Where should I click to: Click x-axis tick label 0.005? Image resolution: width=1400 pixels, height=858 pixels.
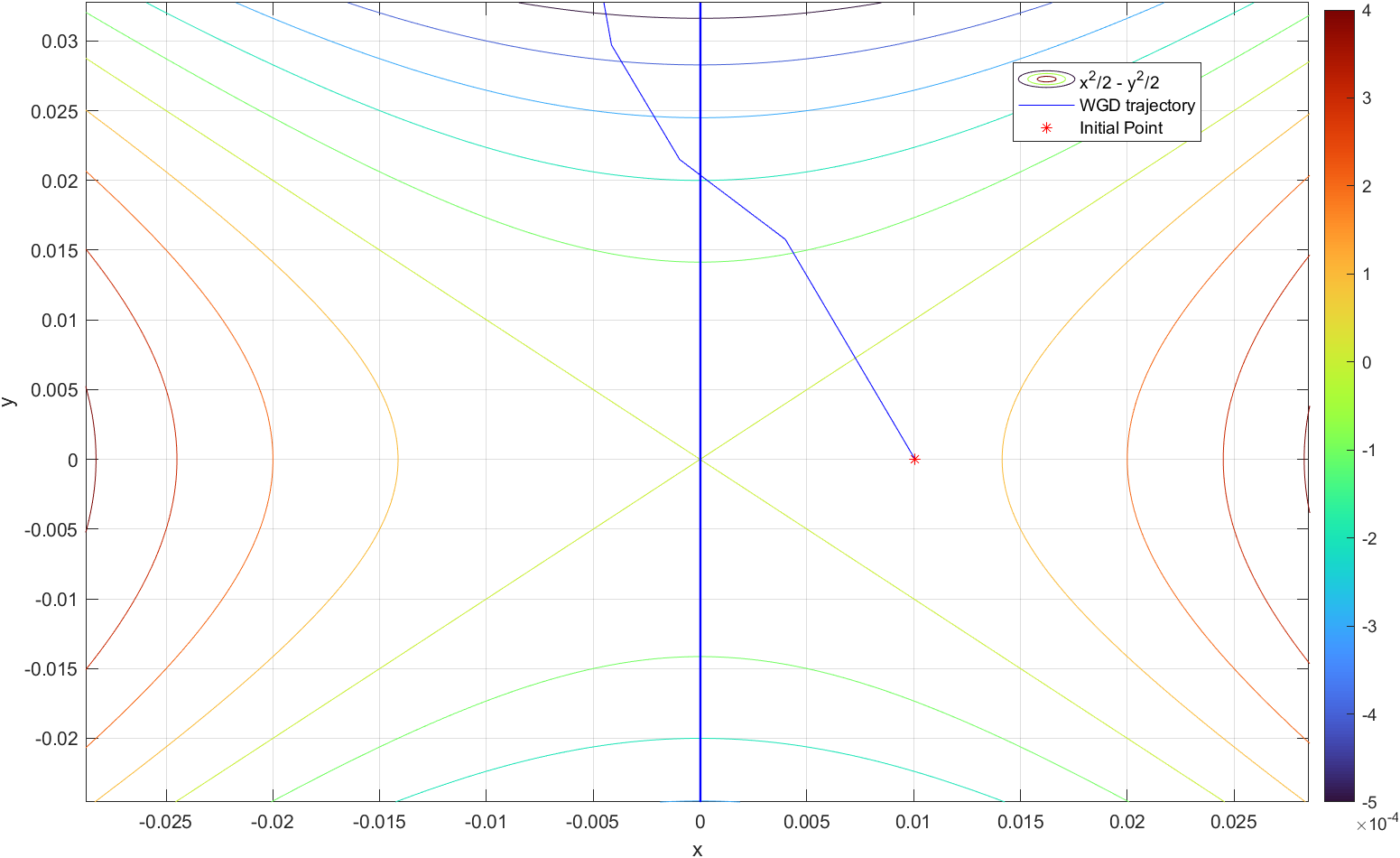tap(806, 822)
